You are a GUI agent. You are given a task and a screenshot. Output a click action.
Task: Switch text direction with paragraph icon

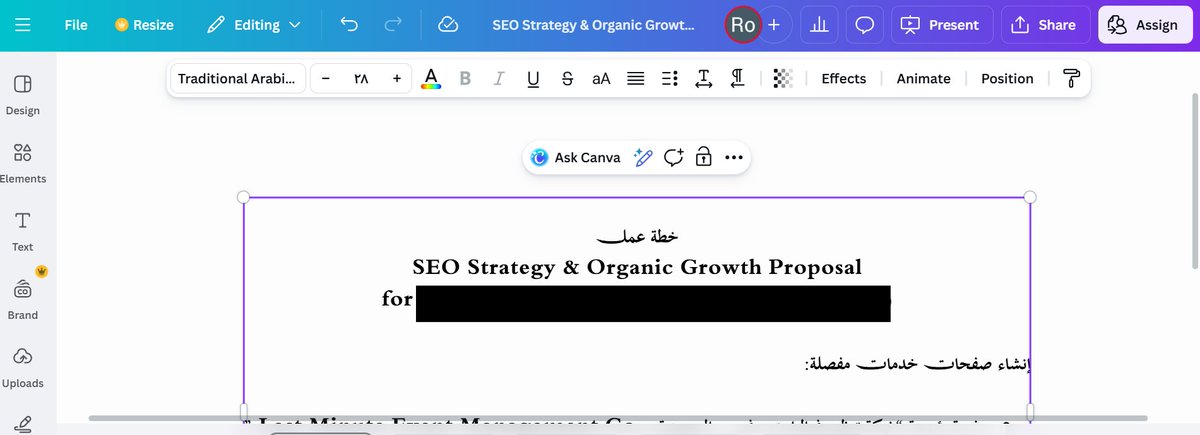(737, 78)
